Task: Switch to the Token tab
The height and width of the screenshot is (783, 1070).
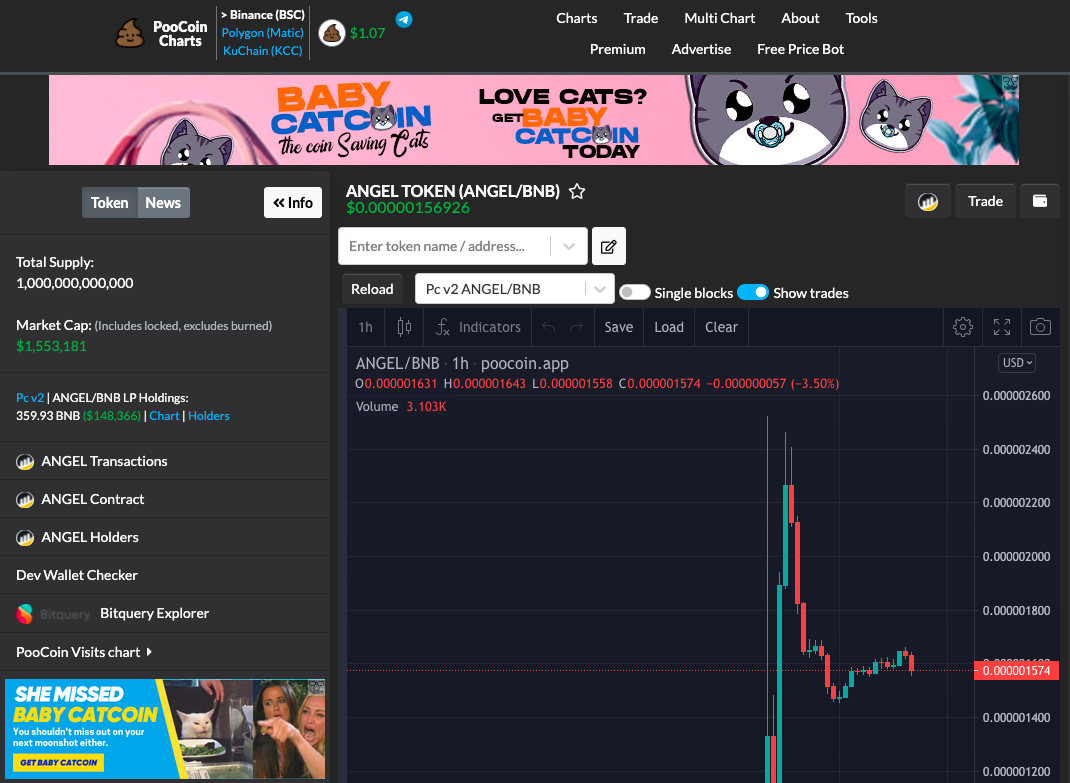Action: [x=110, y=203]
